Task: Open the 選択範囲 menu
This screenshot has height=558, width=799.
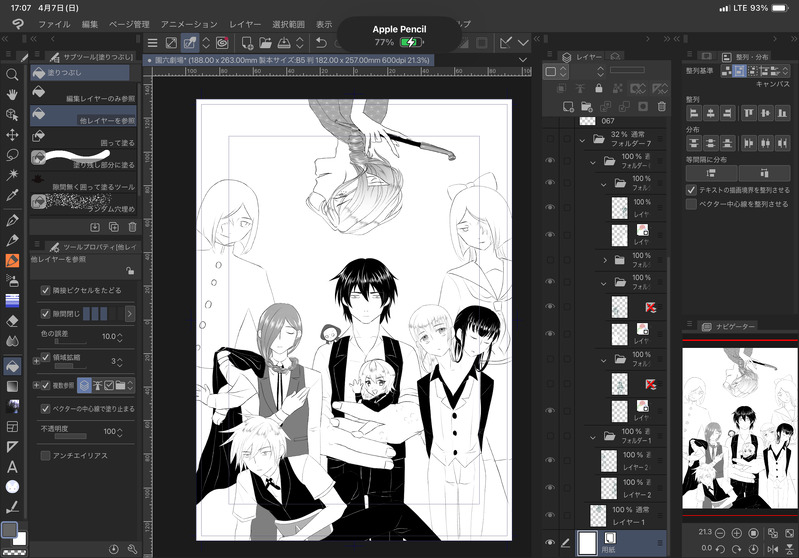Action: (x=288, y=24)
